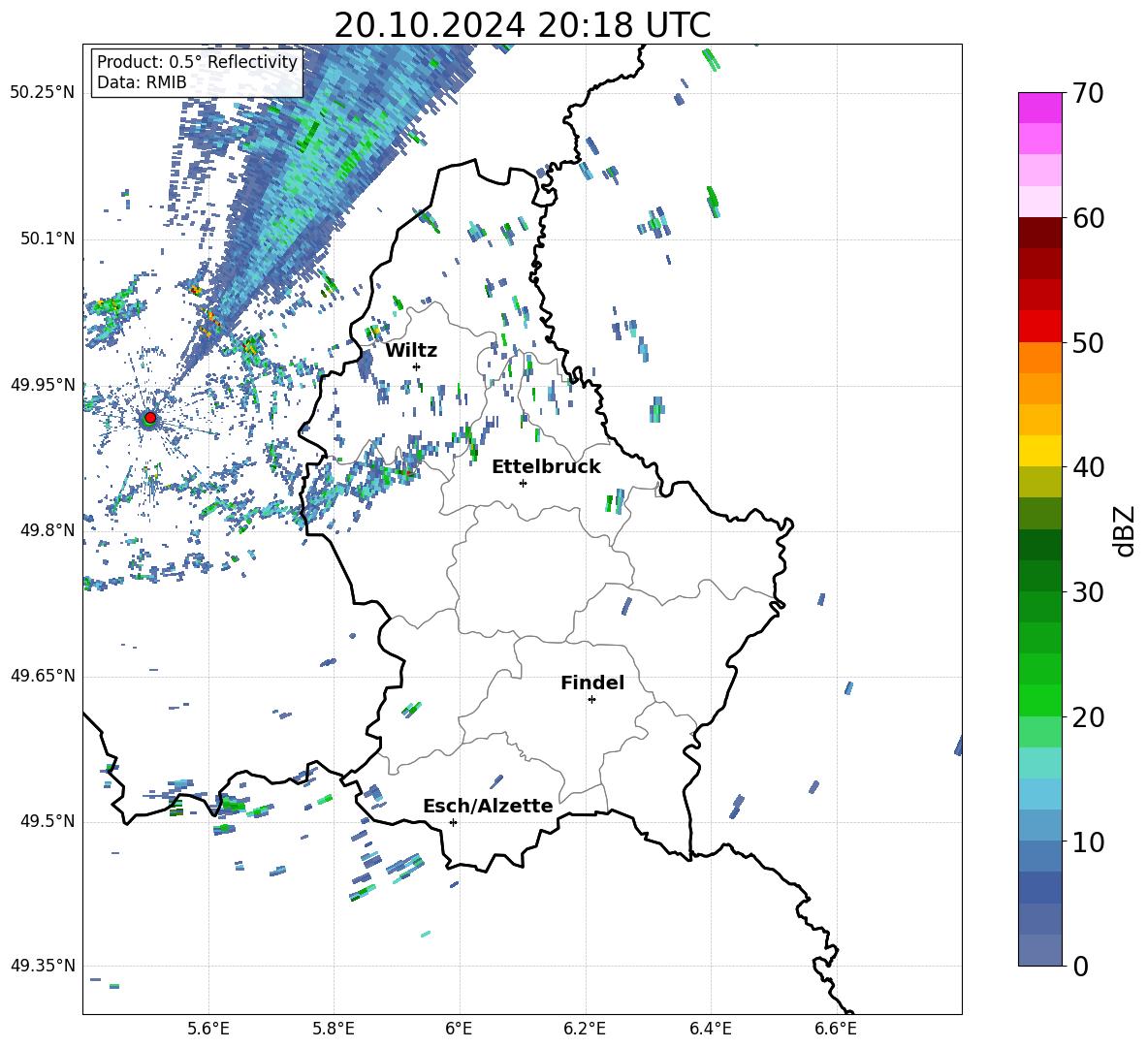1148x1048 pixels.
Task: Pick the orange colorbar segment below 50
Action: (1039, 357)
